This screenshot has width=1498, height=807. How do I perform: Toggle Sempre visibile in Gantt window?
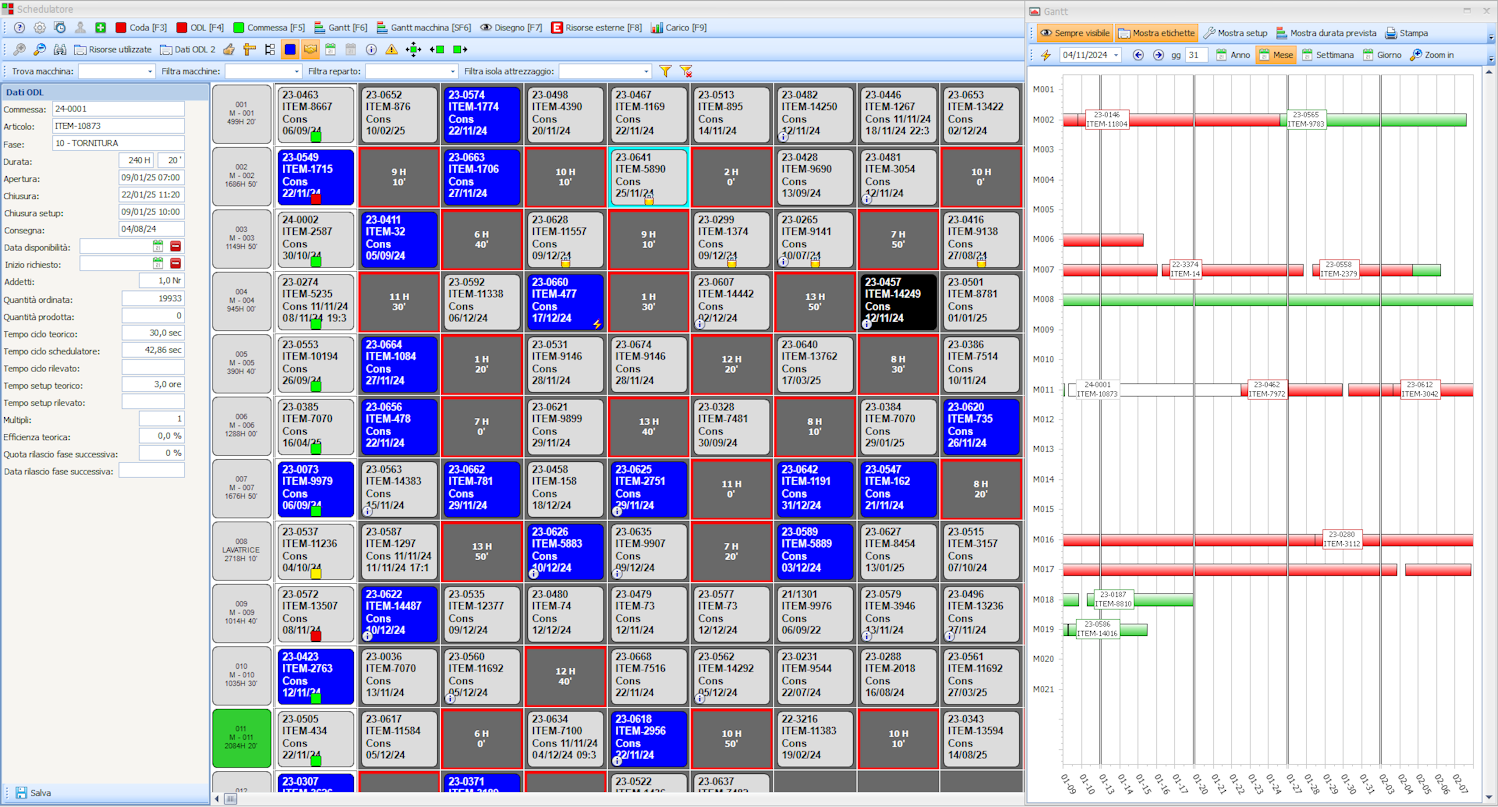[1073, 33]
